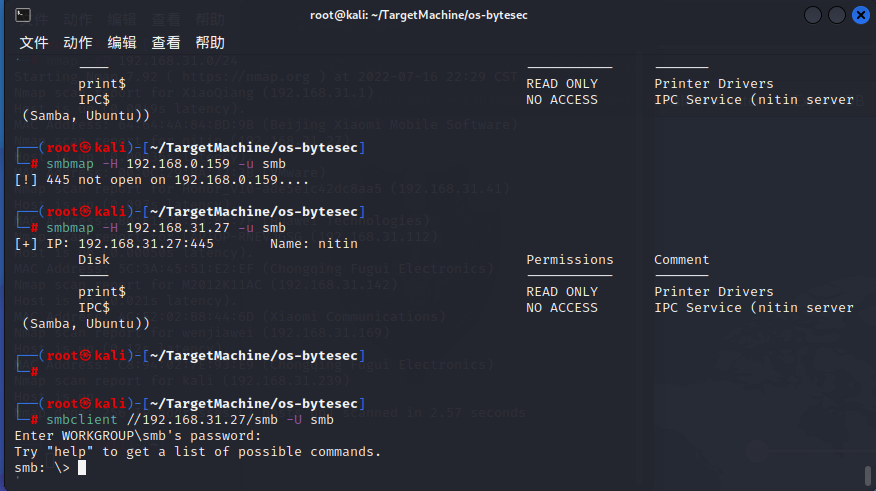Click the terminal vertical scrollbar thumb

pos(868,476)
